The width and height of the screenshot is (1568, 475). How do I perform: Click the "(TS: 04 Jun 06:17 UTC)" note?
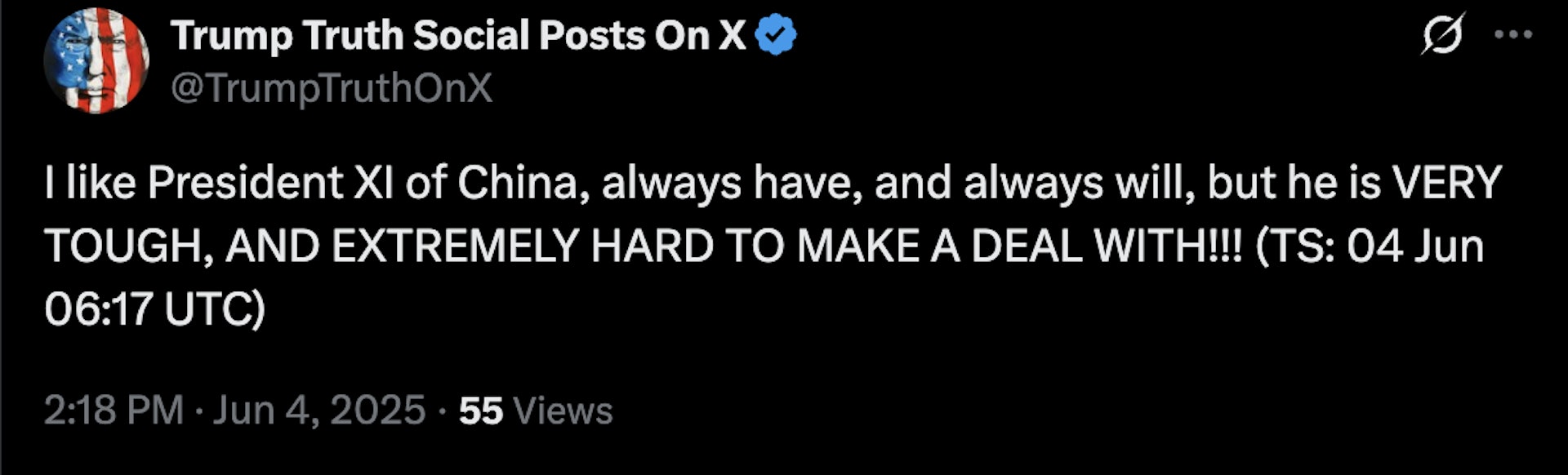coord(1369,246)
